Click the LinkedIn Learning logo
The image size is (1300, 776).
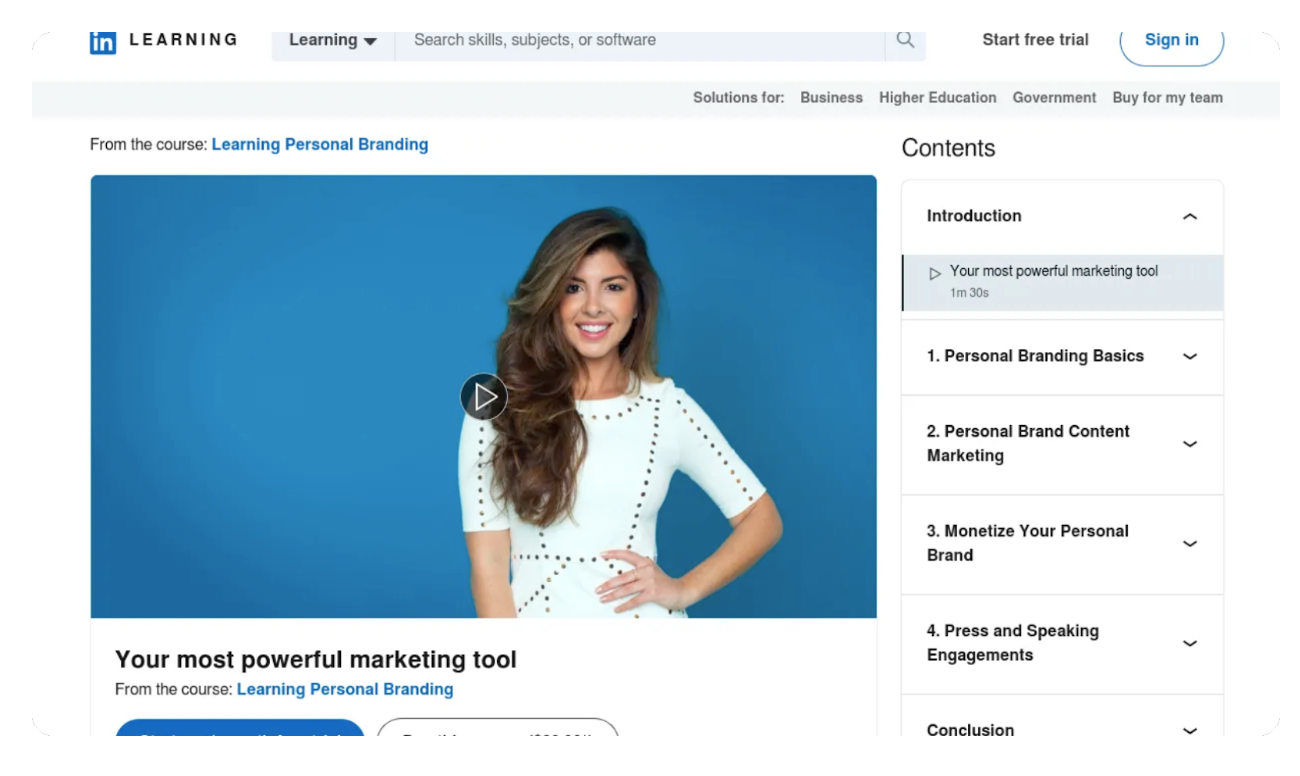[x=163, y=40]
